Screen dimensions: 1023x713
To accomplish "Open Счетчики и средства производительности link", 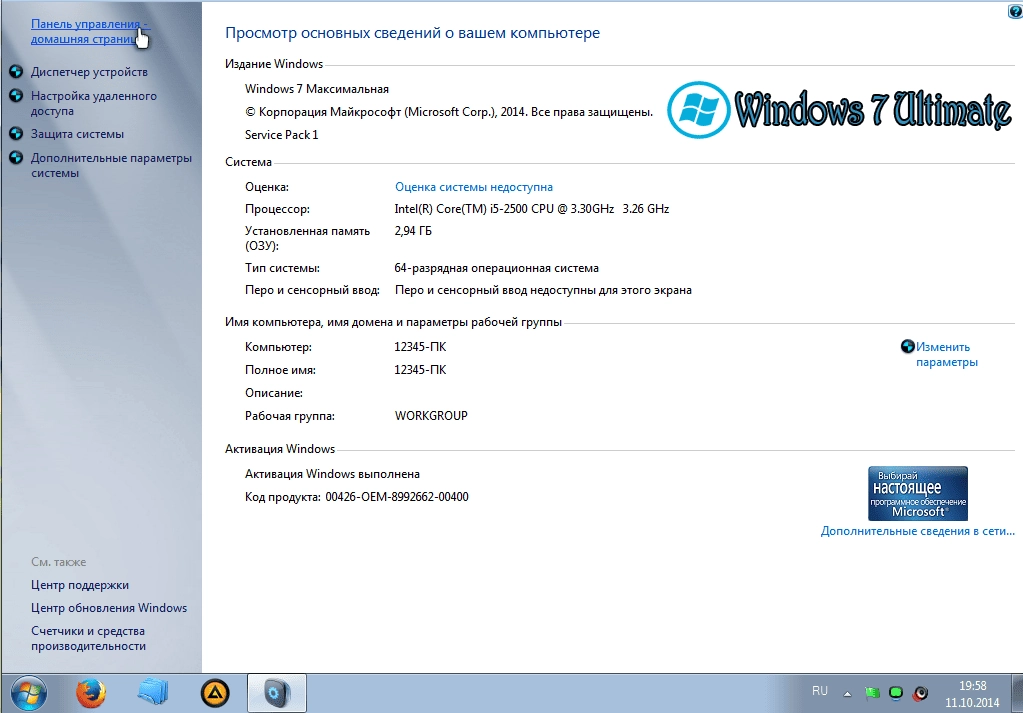I will pos(88,638).
